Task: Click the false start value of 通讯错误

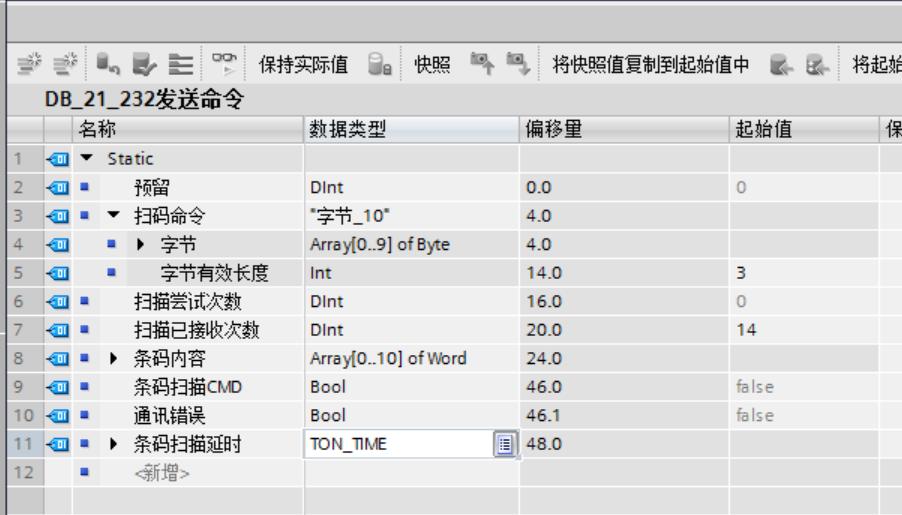Action: [x=755, y=415]
